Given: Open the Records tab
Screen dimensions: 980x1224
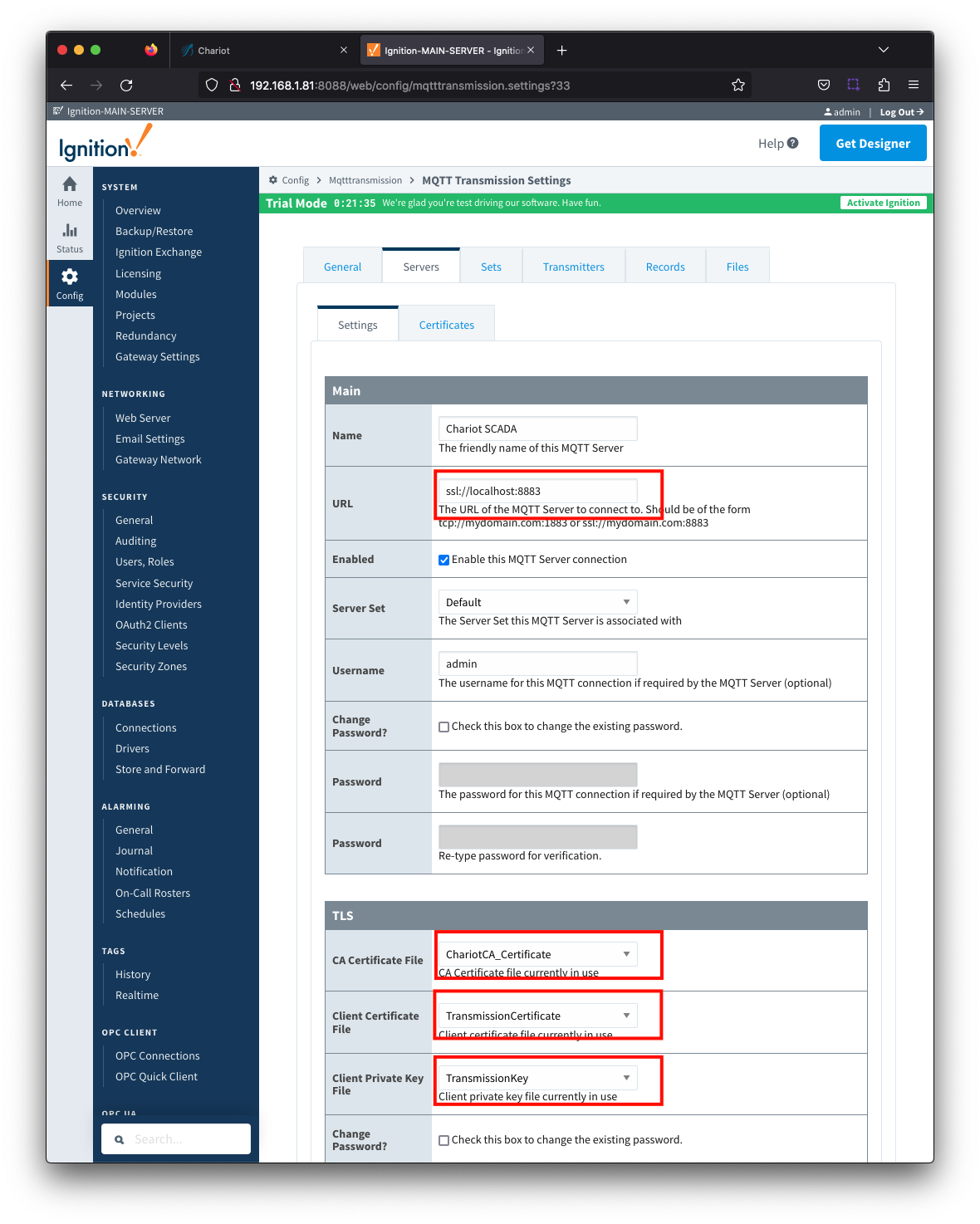Looking at the screenshot, I should coord(665,267).
